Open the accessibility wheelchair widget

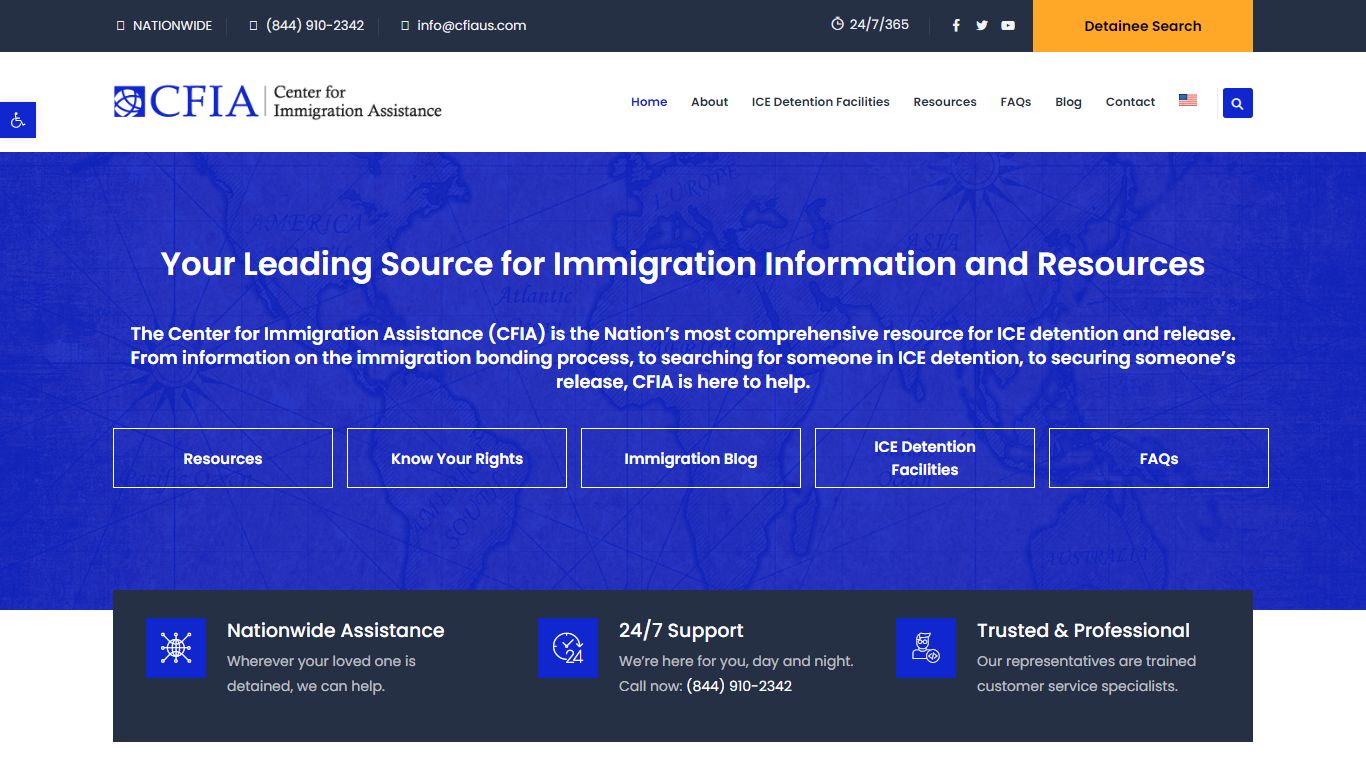point(18,120)
